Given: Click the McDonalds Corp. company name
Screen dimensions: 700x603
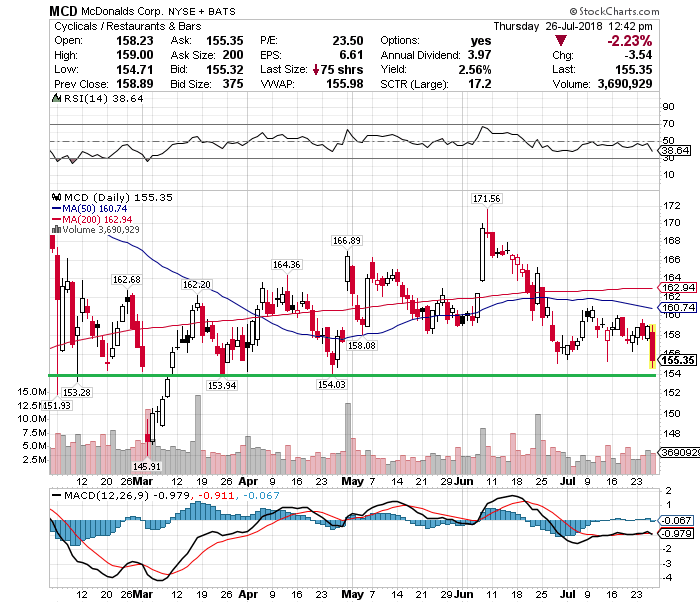Looking at the screenshot, I should [x=122, y=11].
